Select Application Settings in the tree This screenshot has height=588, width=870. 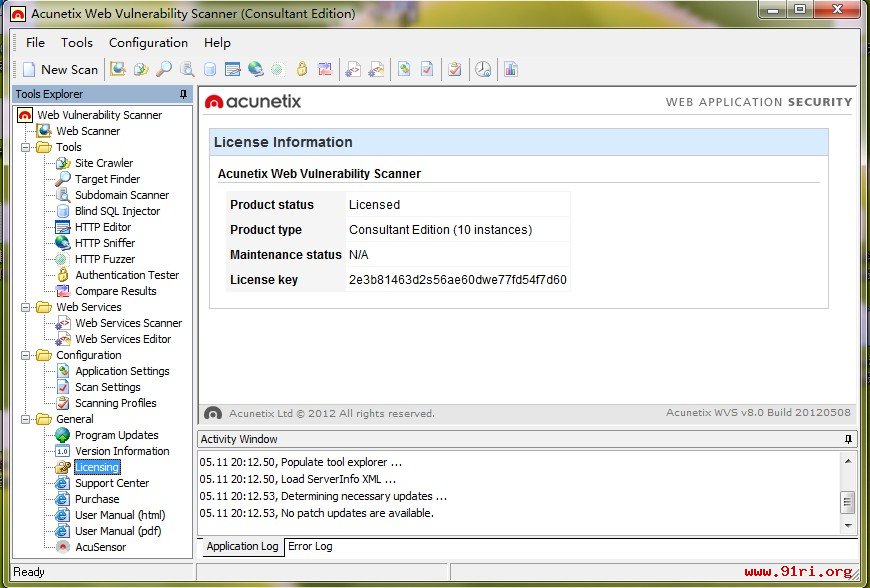click(x=123, y=372)
